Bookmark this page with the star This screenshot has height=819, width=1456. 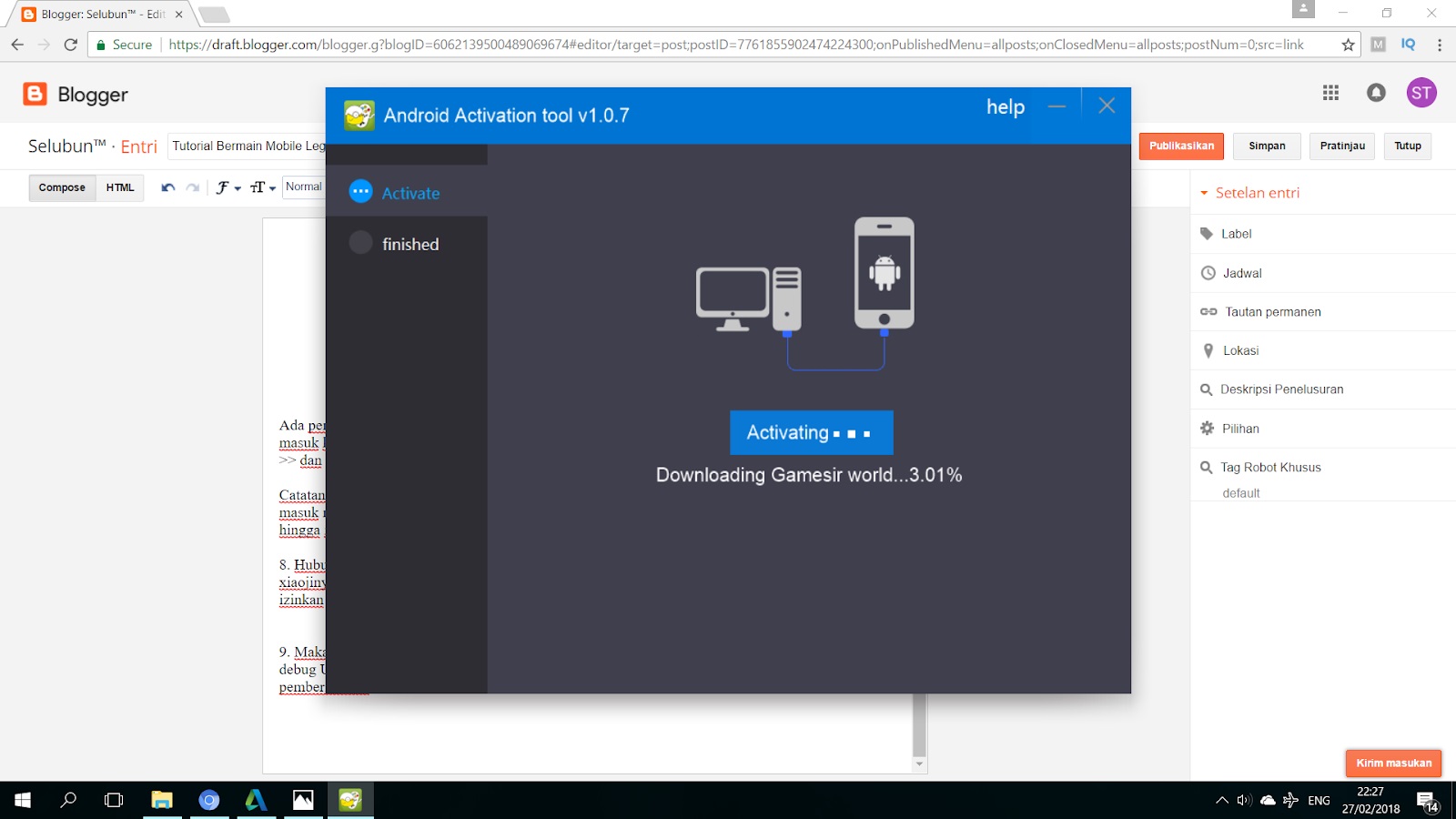tap(1348, 45)
